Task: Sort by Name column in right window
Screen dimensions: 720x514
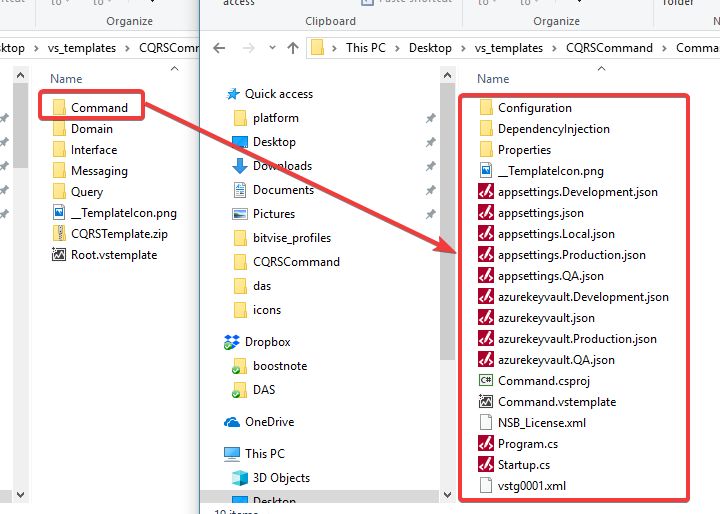Action: (x=493, y=79)
